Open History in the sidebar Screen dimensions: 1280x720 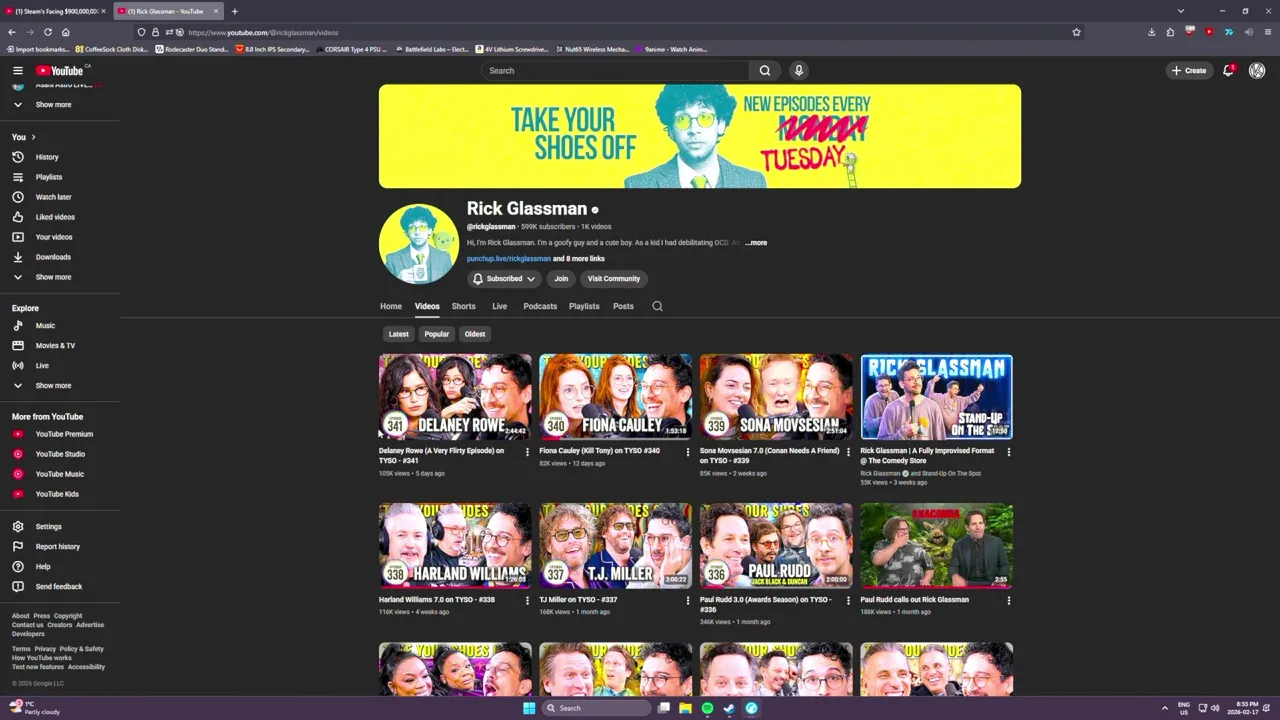[47, 157]
